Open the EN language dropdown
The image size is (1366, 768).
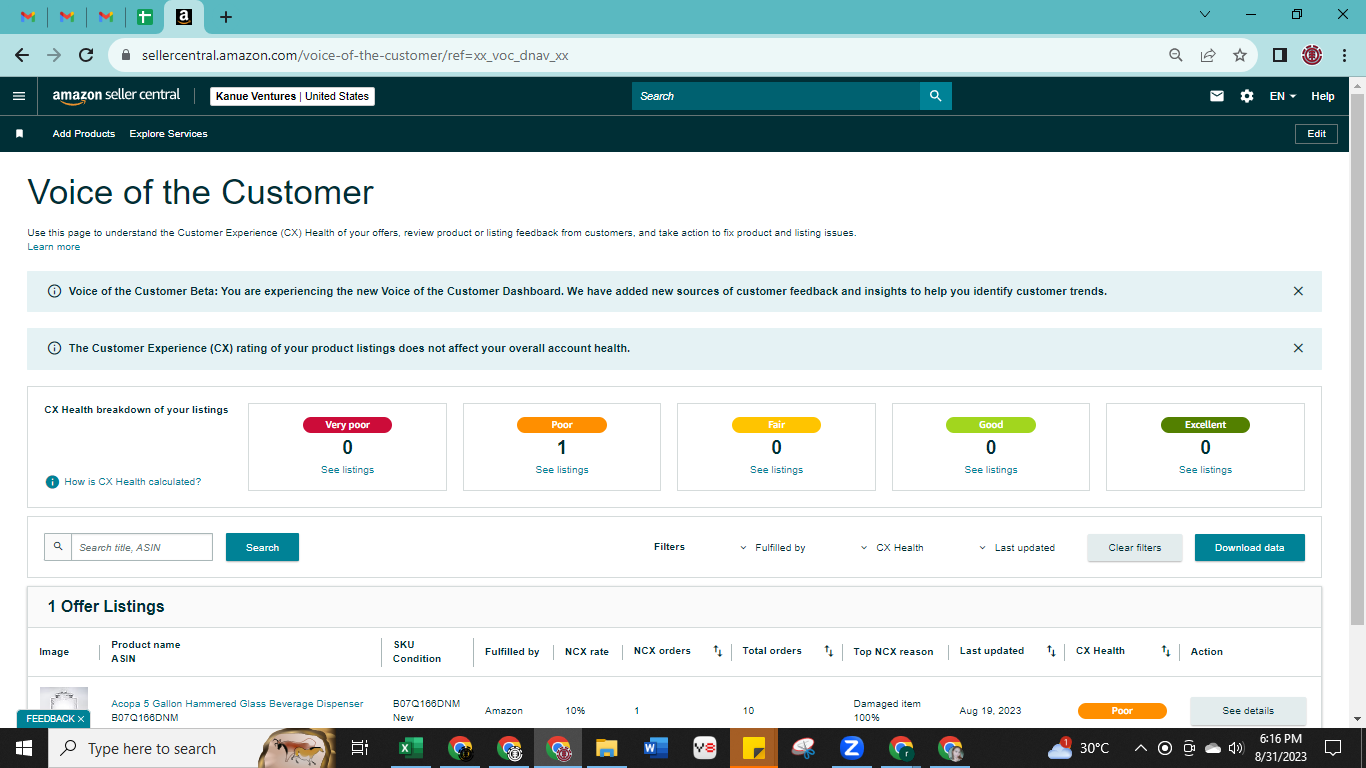(1283, 96)
